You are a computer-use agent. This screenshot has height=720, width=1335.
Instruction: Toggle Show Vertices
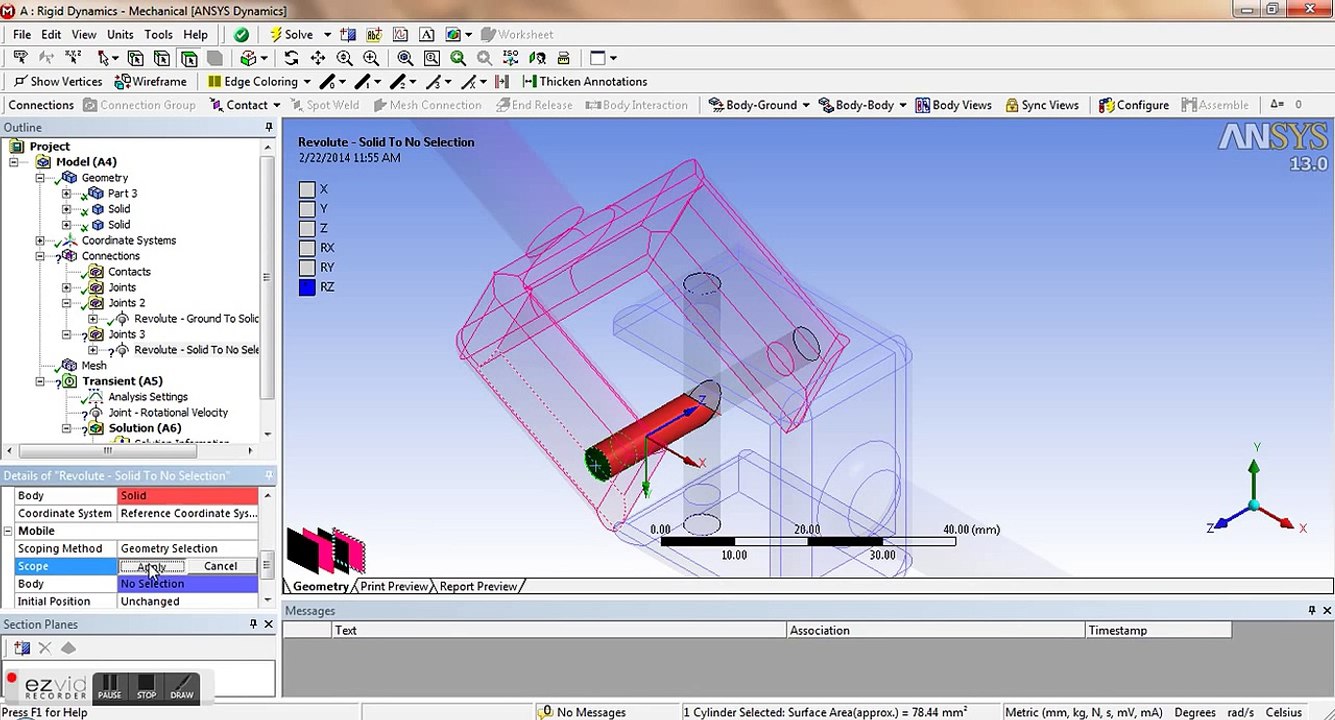click(58, 82)
